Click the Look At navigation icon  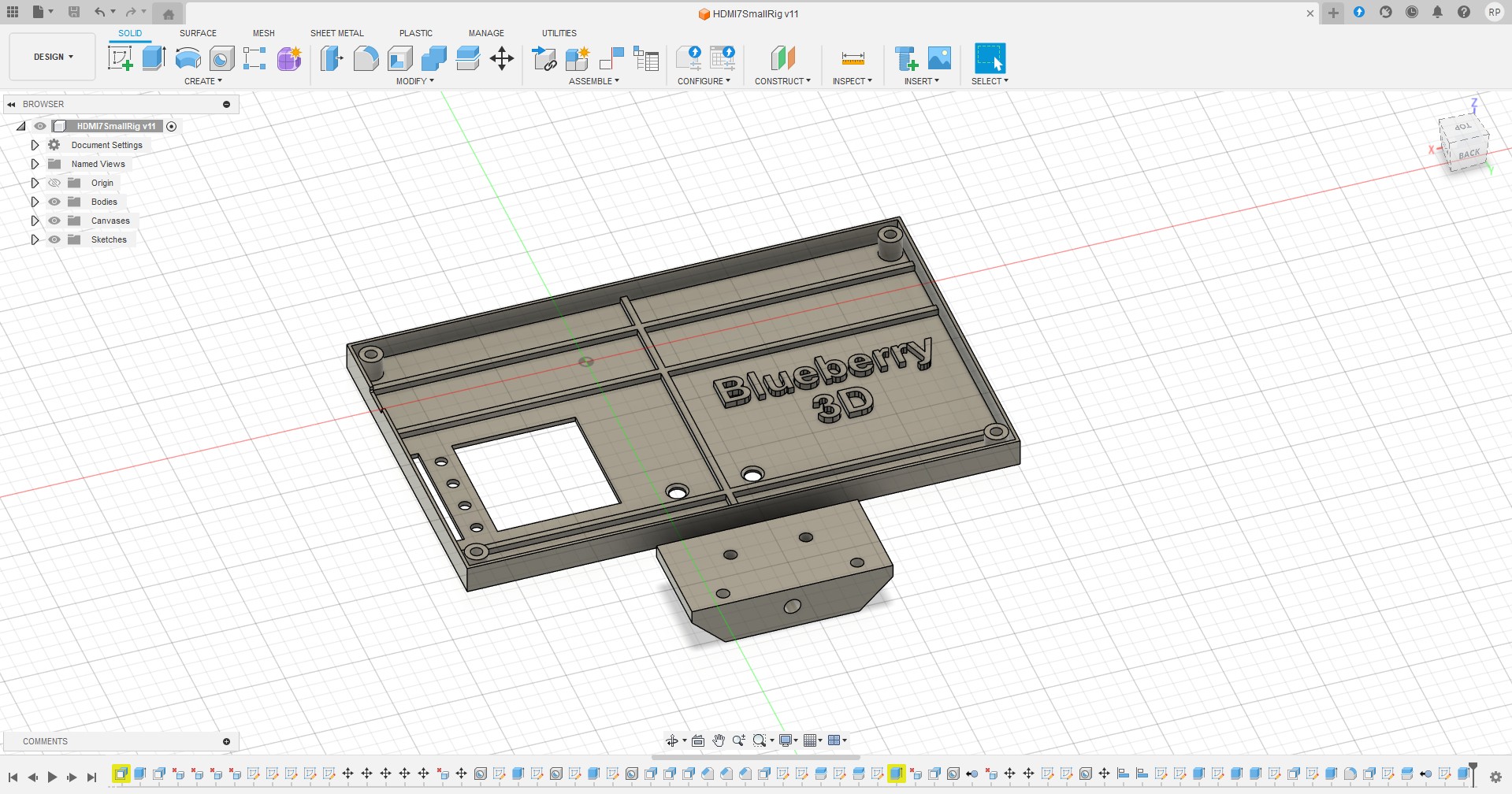(x=698, y=740)
